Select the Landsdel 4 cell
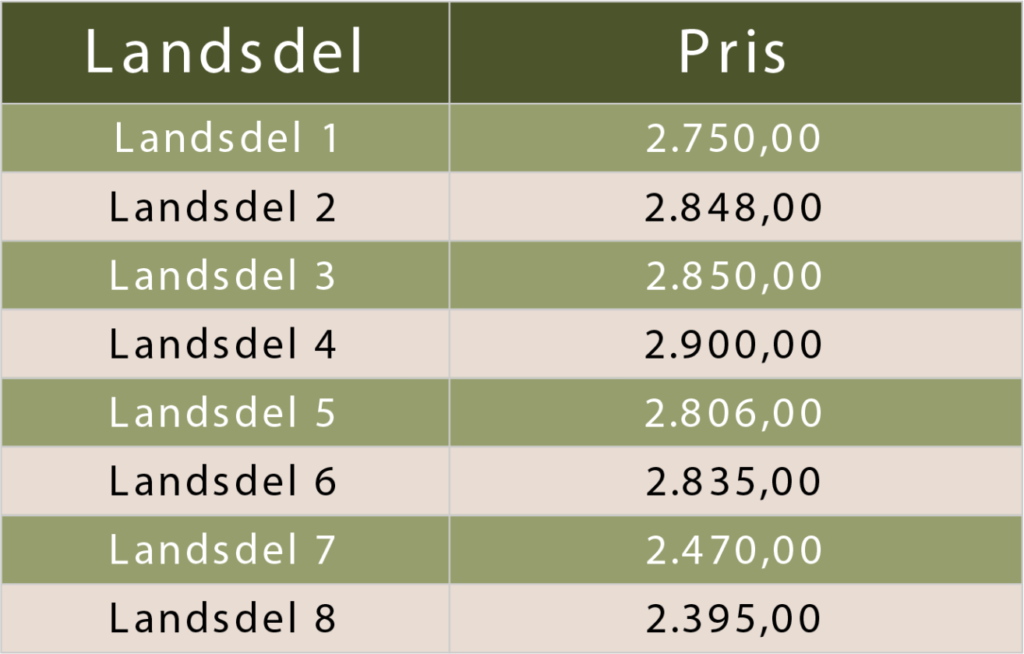This screenshot has height=654, width=1024. 224,345
